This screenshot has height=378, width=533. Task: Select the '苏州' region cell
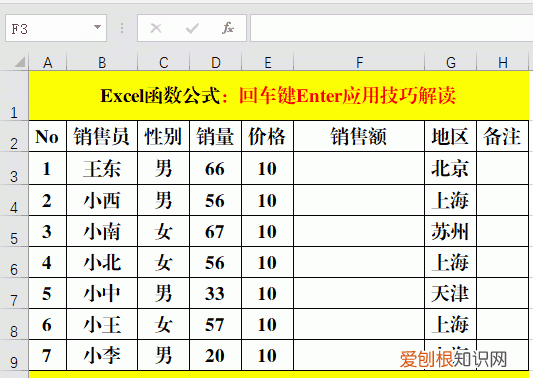(x=451, y=231)
